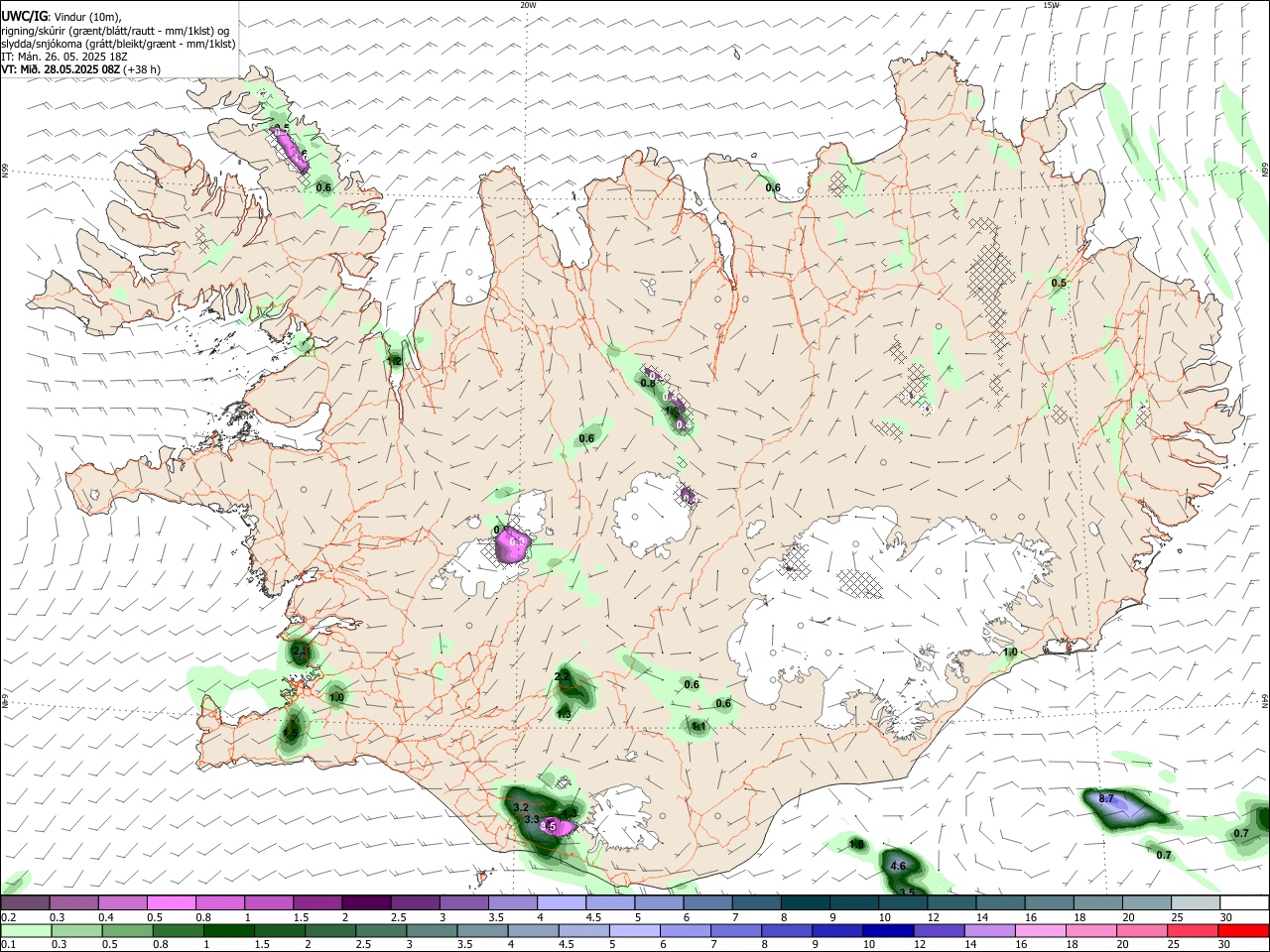The width and height of the screenshot is (1270, 952).
Task: Click the "4.6" precipitation value south of Iceland
Action: tap(898, 866)
